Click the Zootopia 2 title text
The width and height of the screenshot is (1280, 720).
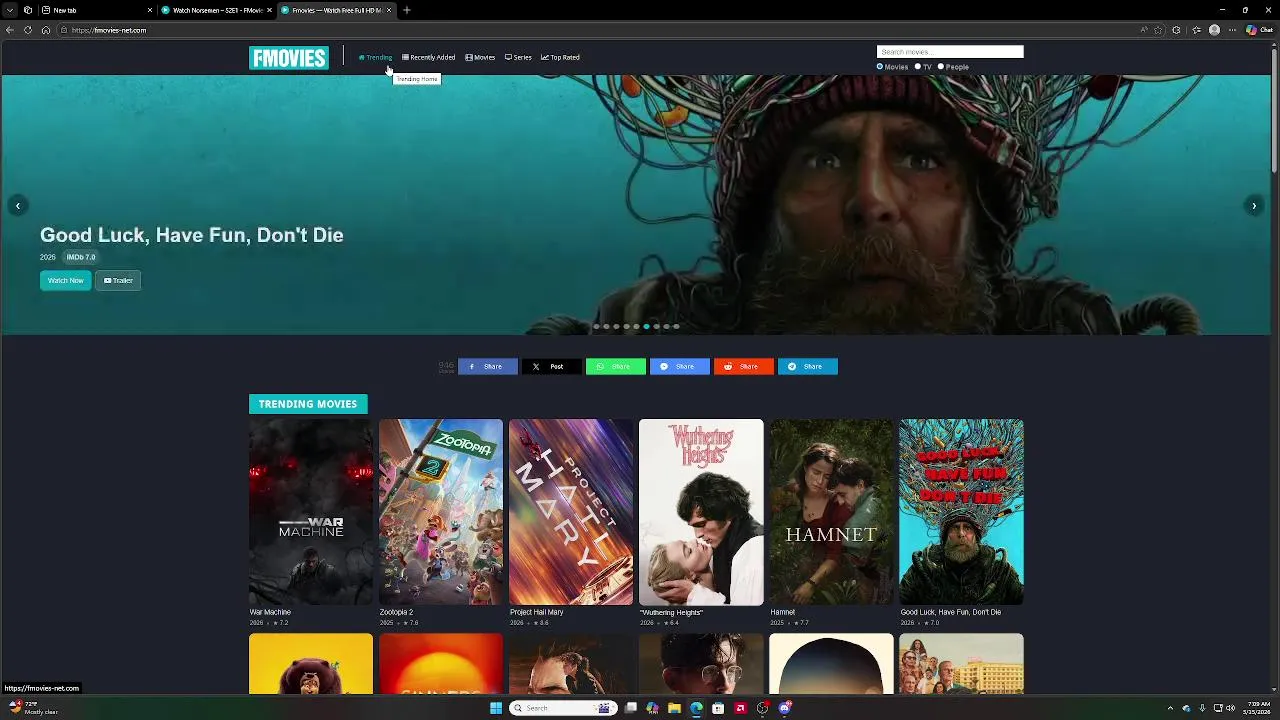(x=396, y=612)
